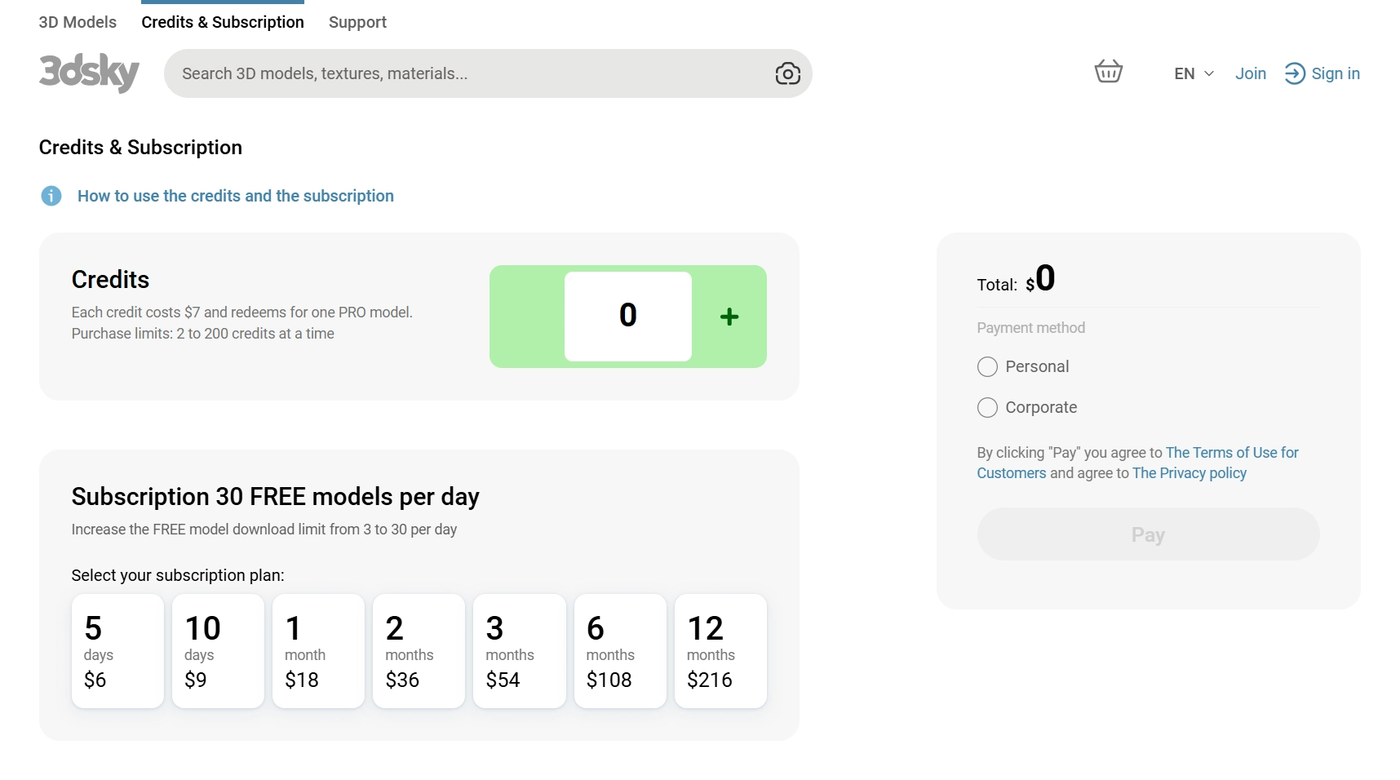This screenshot has width=1400, height=780.
Task: Switch to the 3D Models tab
Action: 77,22
